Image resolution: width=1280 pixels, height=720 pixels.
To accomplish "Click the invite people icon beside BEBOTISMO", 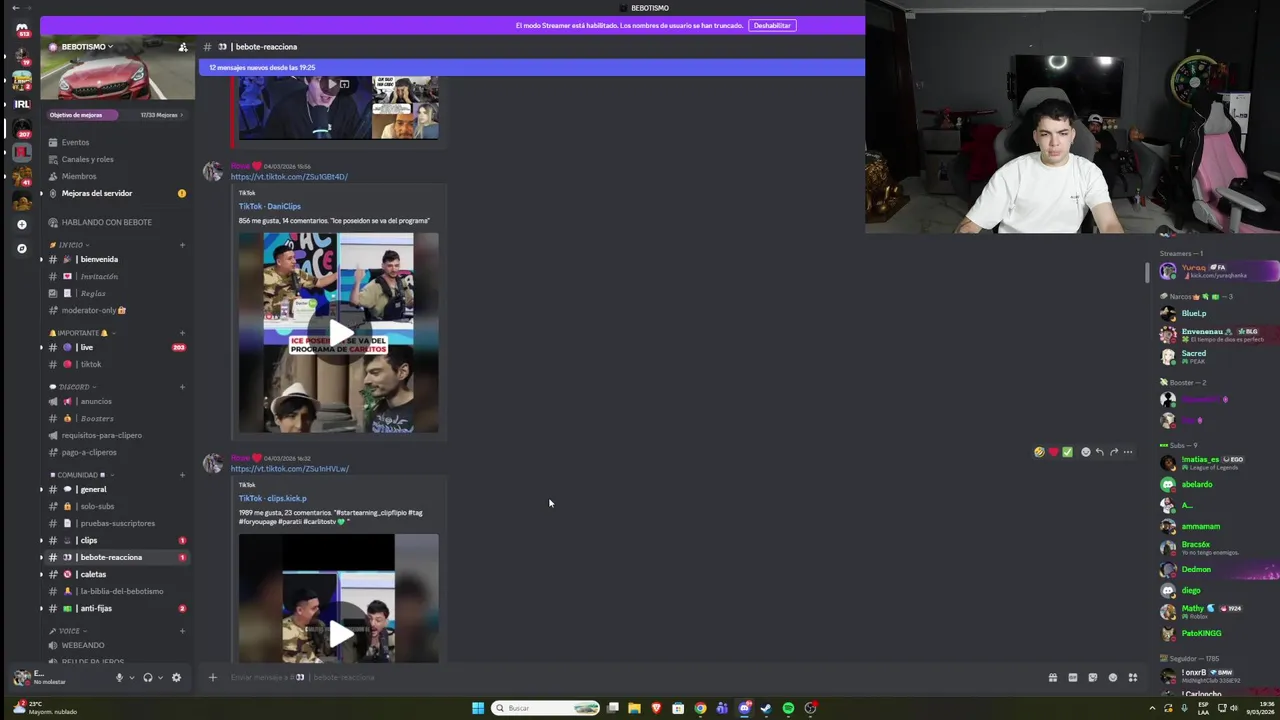I will coord(183,47).
